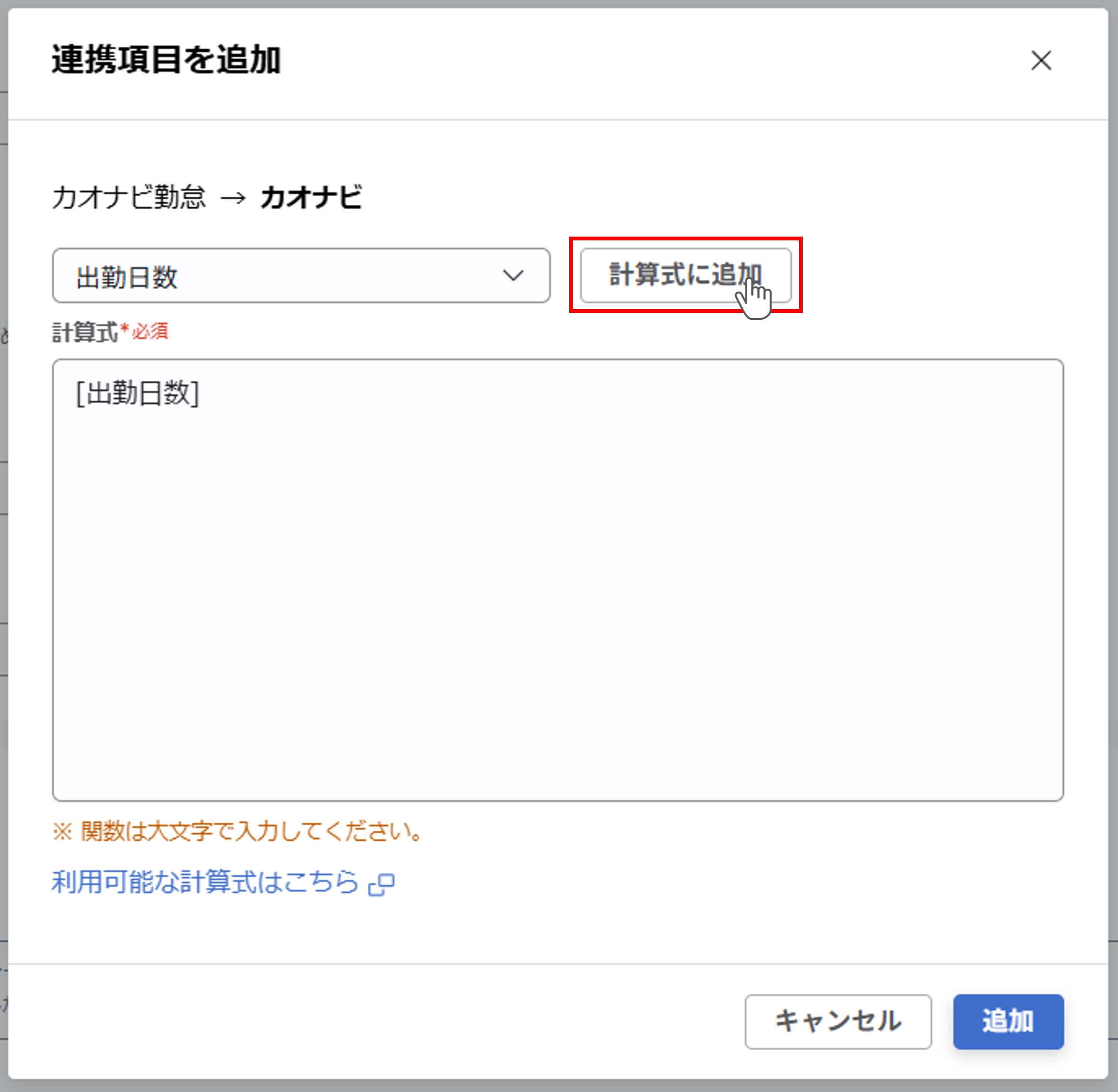The width and height of the screenshot is (1118, 1092).
Task: Click the カオナビ勤怠 source label
Action: tap(129, 198)
